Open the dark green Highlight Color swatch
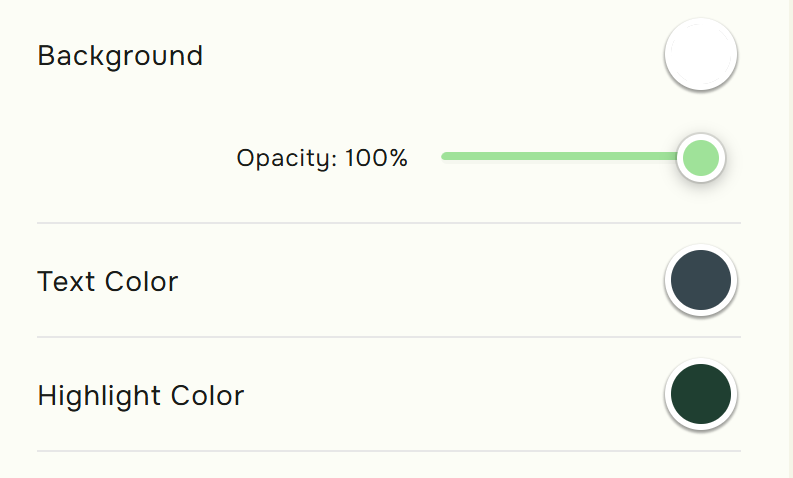The height and width of the screenshot is (478, 793). click(x=700, y=395)
